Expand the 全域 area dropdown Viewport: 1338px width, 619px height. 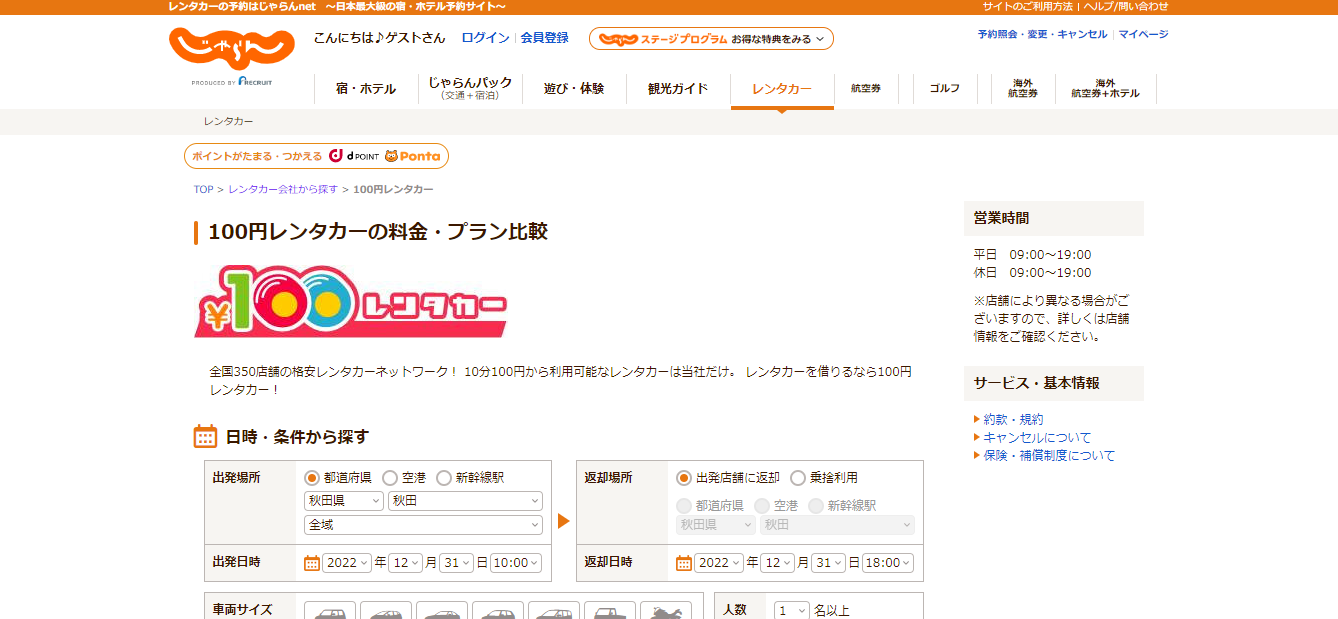click(x=423, y=525)
